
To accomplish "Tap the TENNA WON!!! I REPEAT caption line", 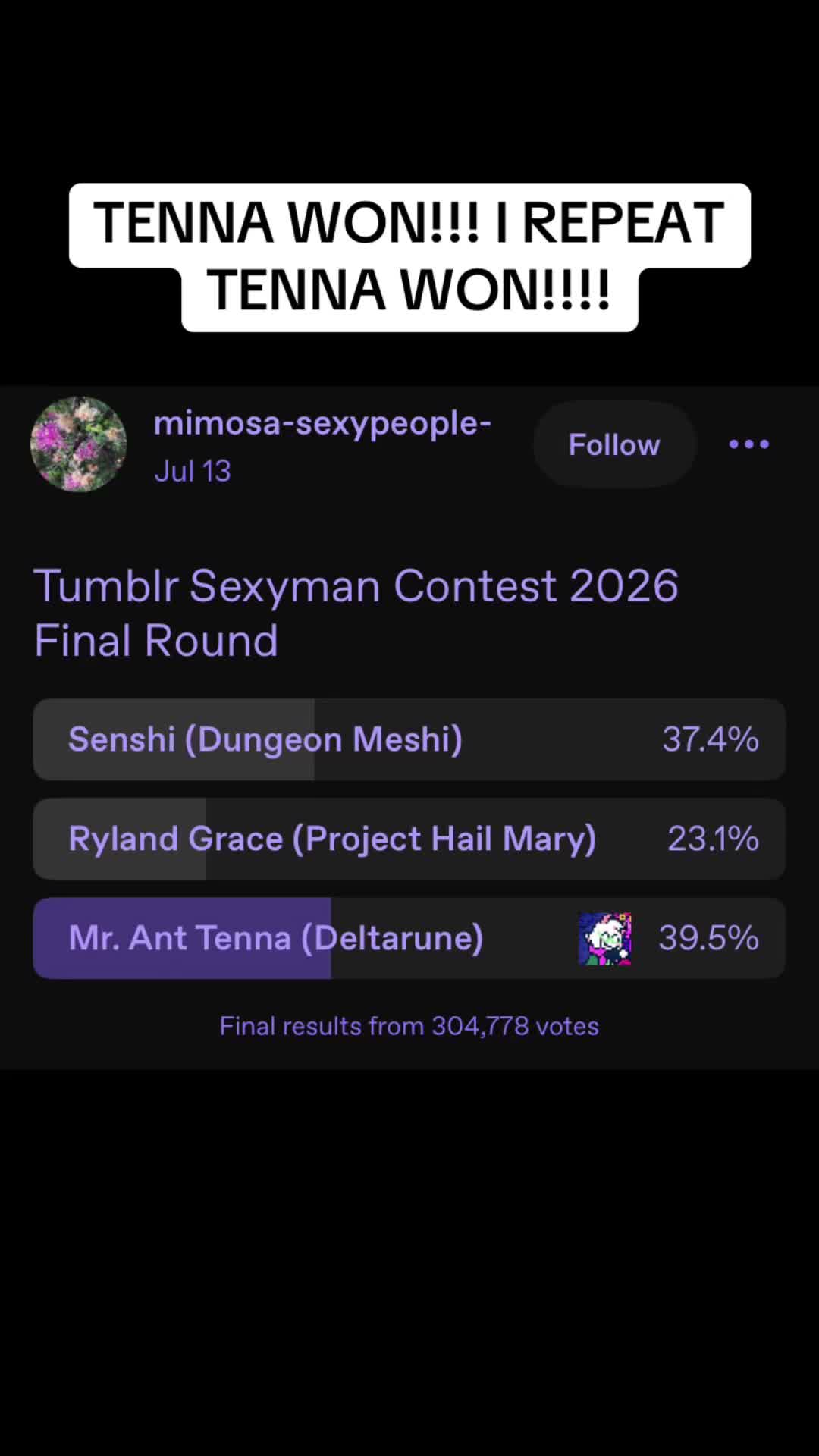I will 409,223.
